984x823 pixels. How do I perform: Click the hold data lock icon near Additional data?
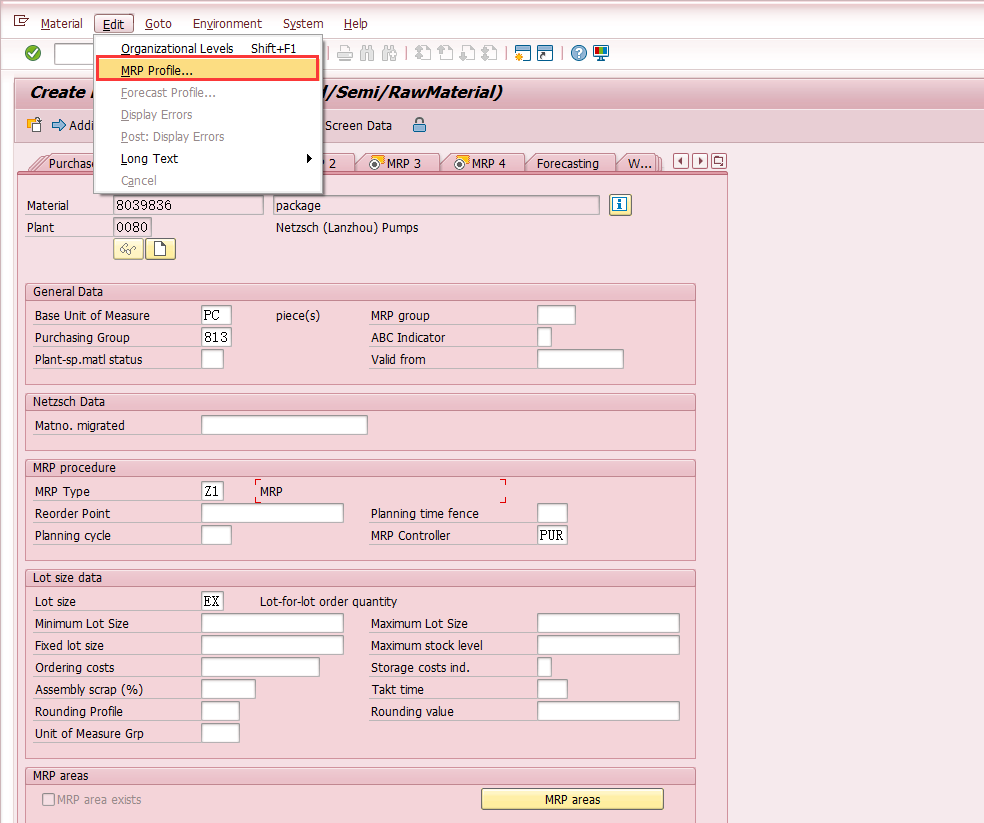point(33,125)
